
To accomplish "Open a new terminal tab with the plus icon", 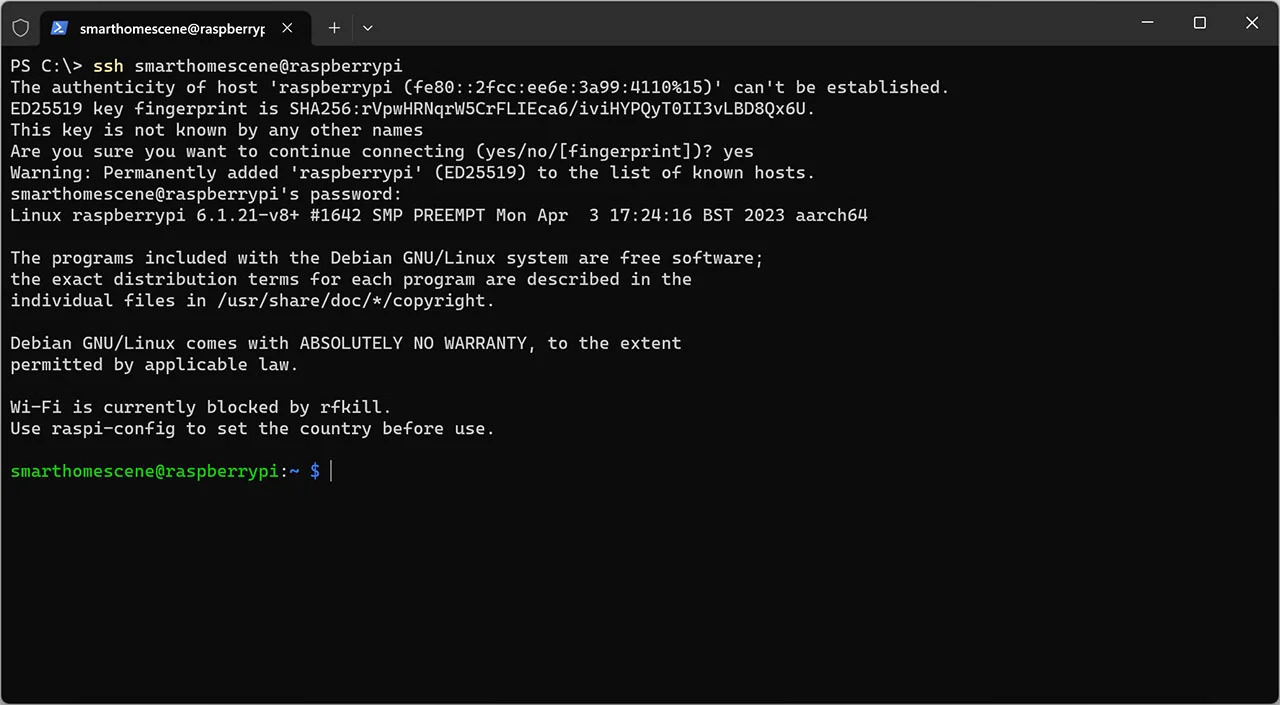I will click(x=334, y=28).
